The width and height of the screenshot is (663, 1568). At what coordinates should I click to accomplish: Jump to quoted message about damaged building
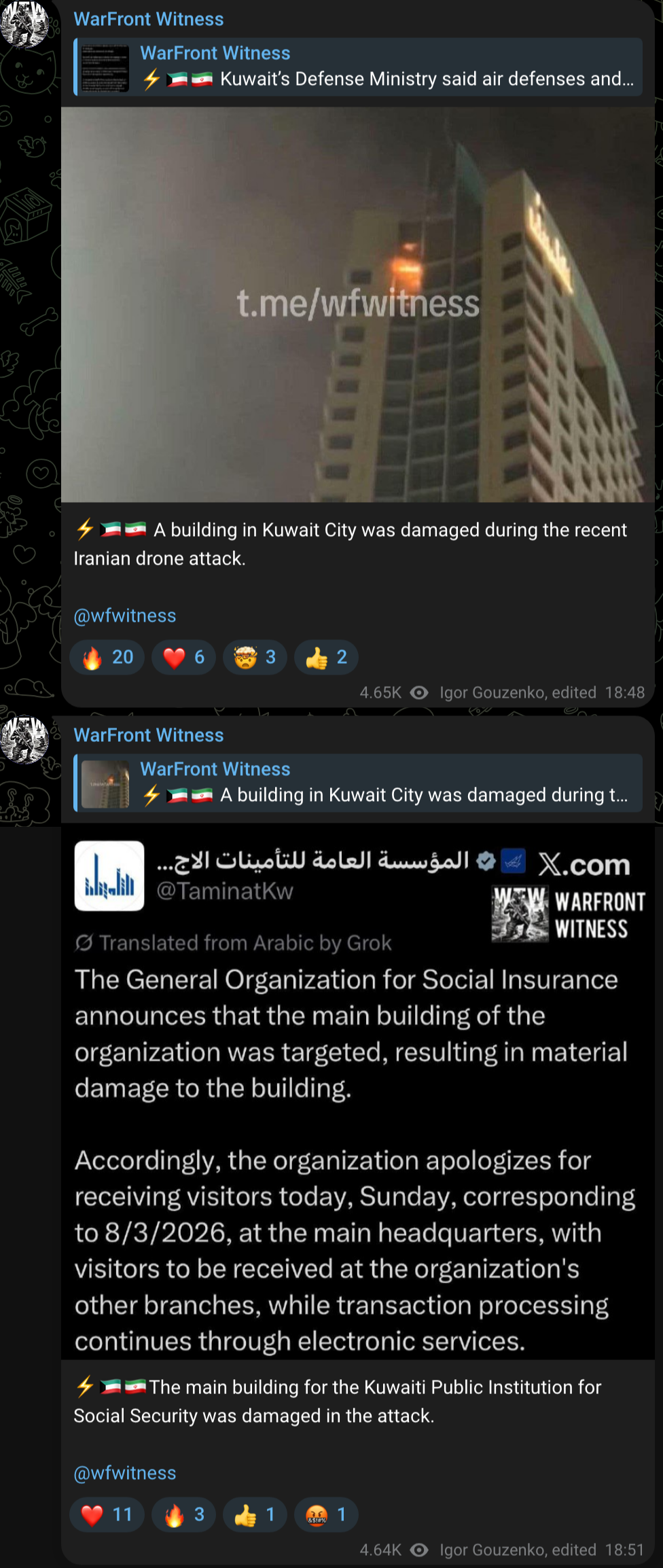coord(358,783)
